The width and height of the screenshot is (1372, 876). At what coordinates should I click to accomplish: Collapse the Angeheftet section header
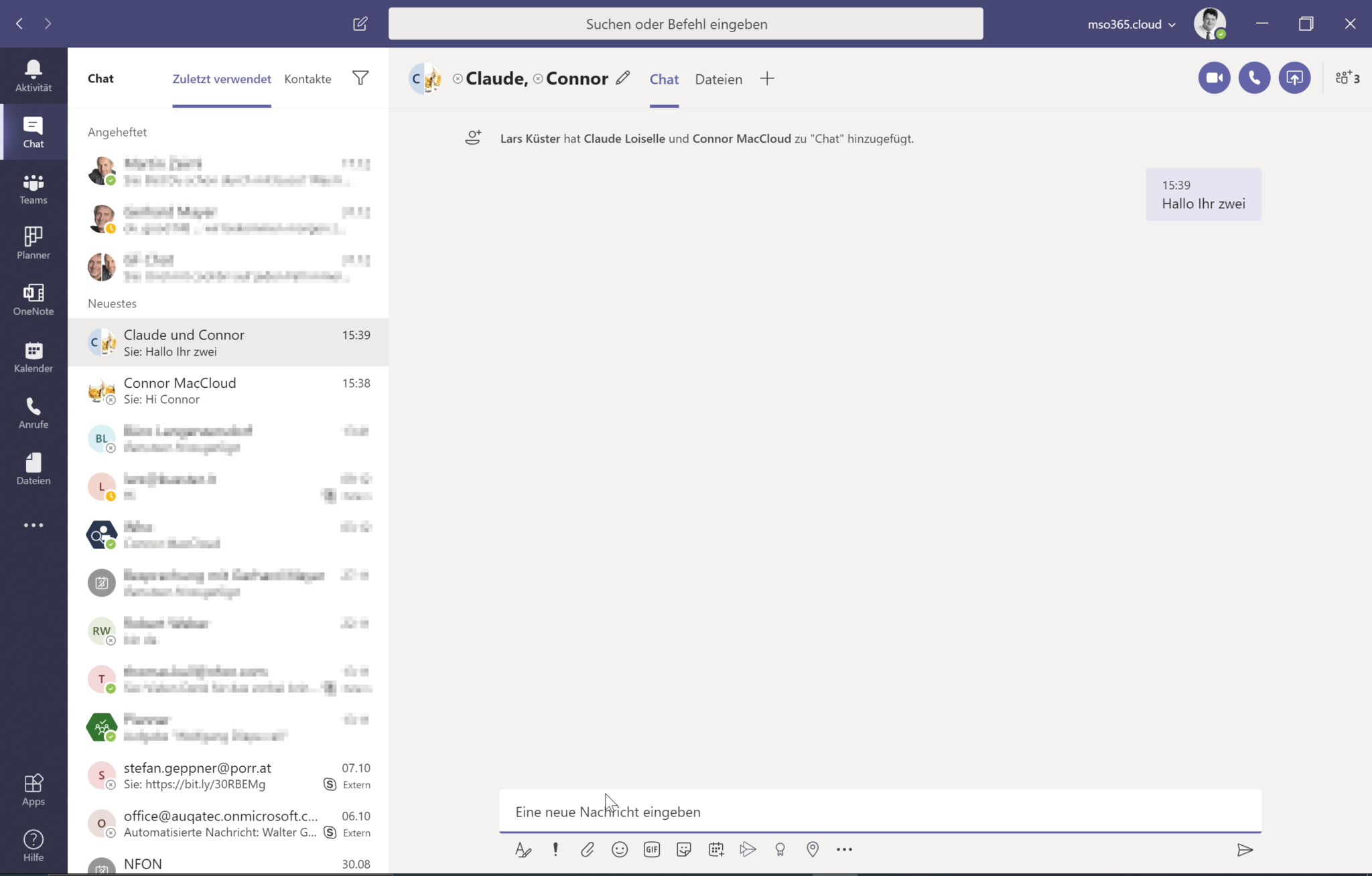click(x=117, y=132)
